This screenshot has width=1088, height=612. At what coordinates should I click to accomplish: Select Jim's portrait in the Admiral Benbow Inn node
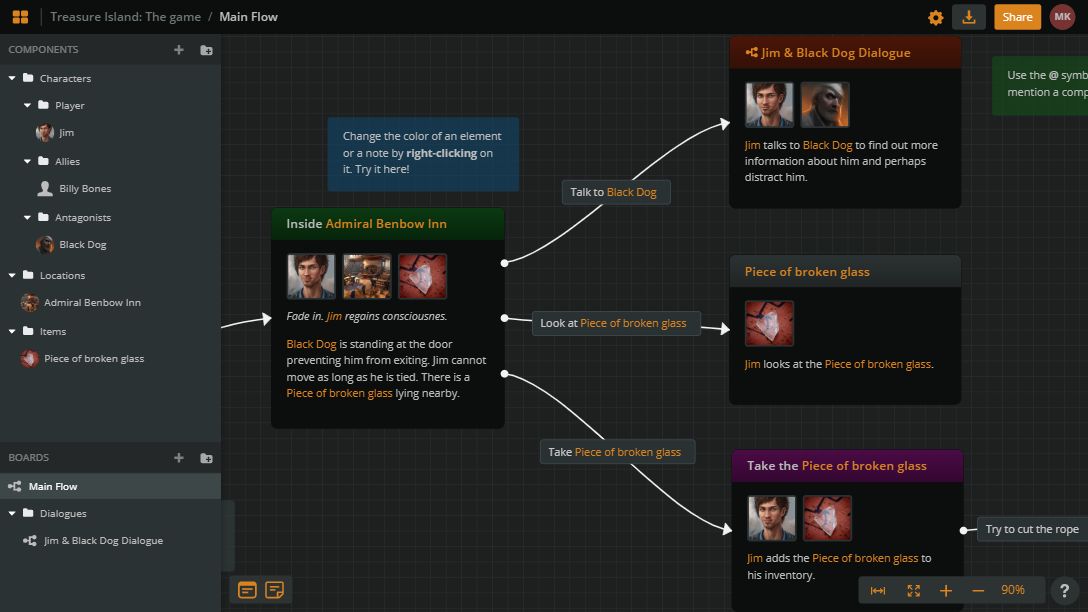pyautogui.click(x=311, y=275)
